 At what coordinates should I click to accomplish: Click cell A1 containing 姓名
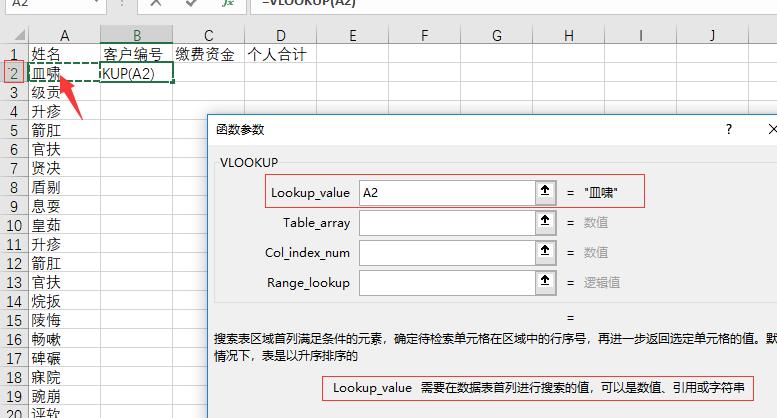click(x=64, y=54)
